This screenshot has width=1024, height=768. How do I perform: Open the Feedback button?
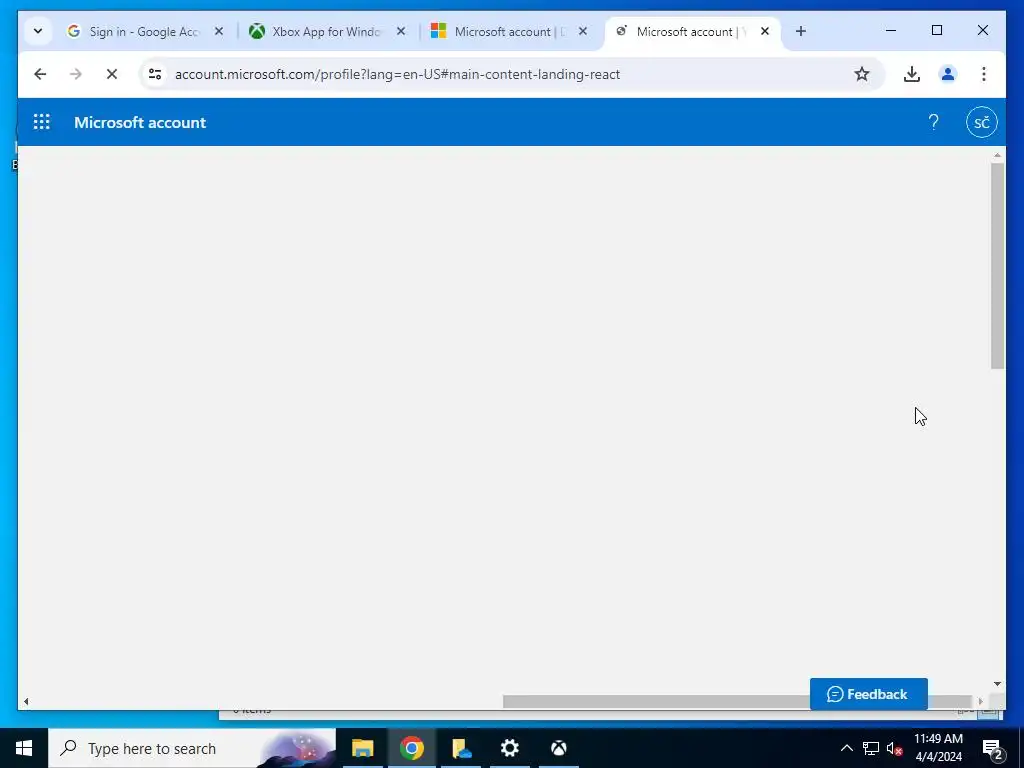(869, 694)
